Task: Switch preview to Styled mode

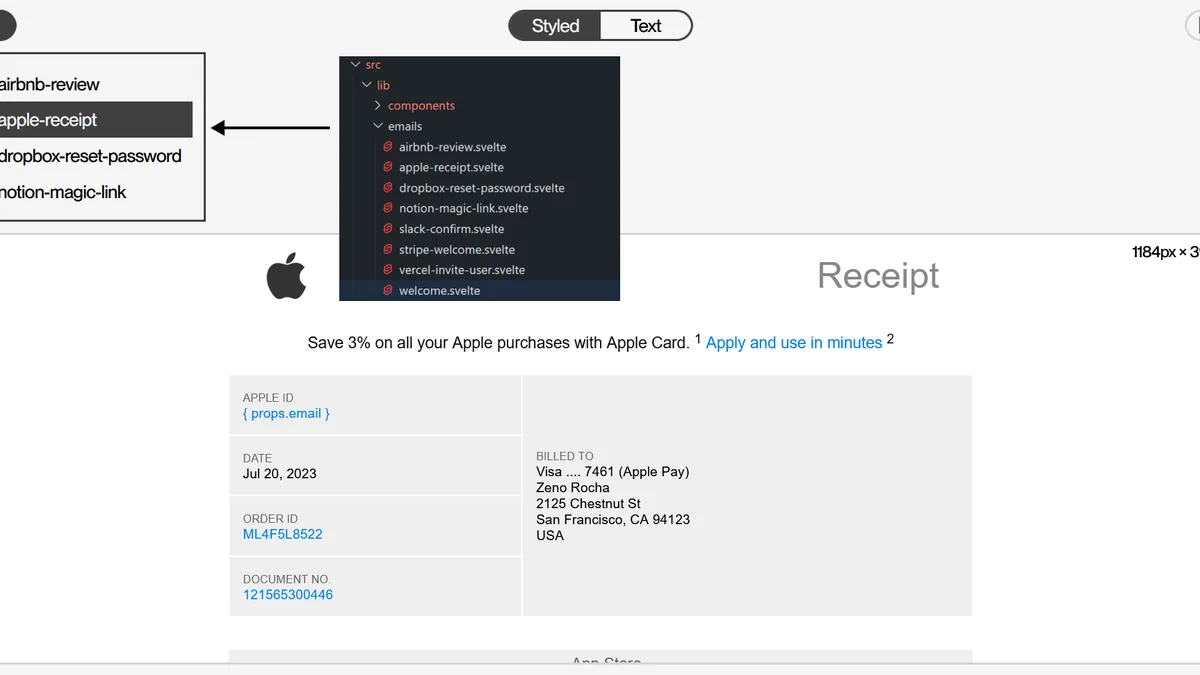Action: coord(555,26)
